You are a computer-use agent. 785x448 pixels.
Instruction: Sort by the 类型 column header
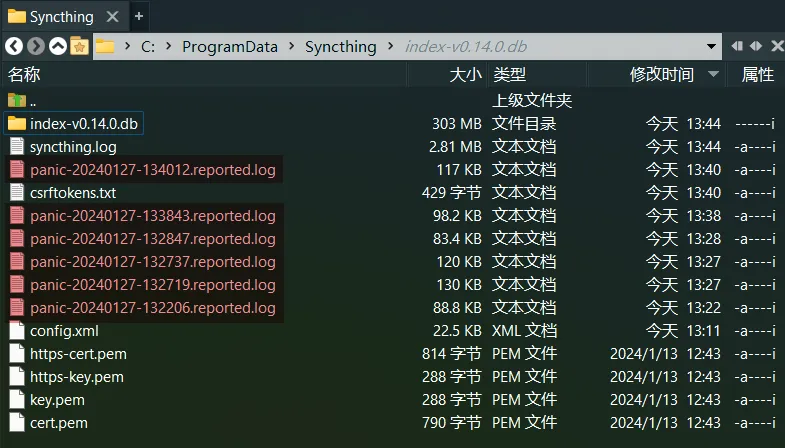[x=537, y=75]
